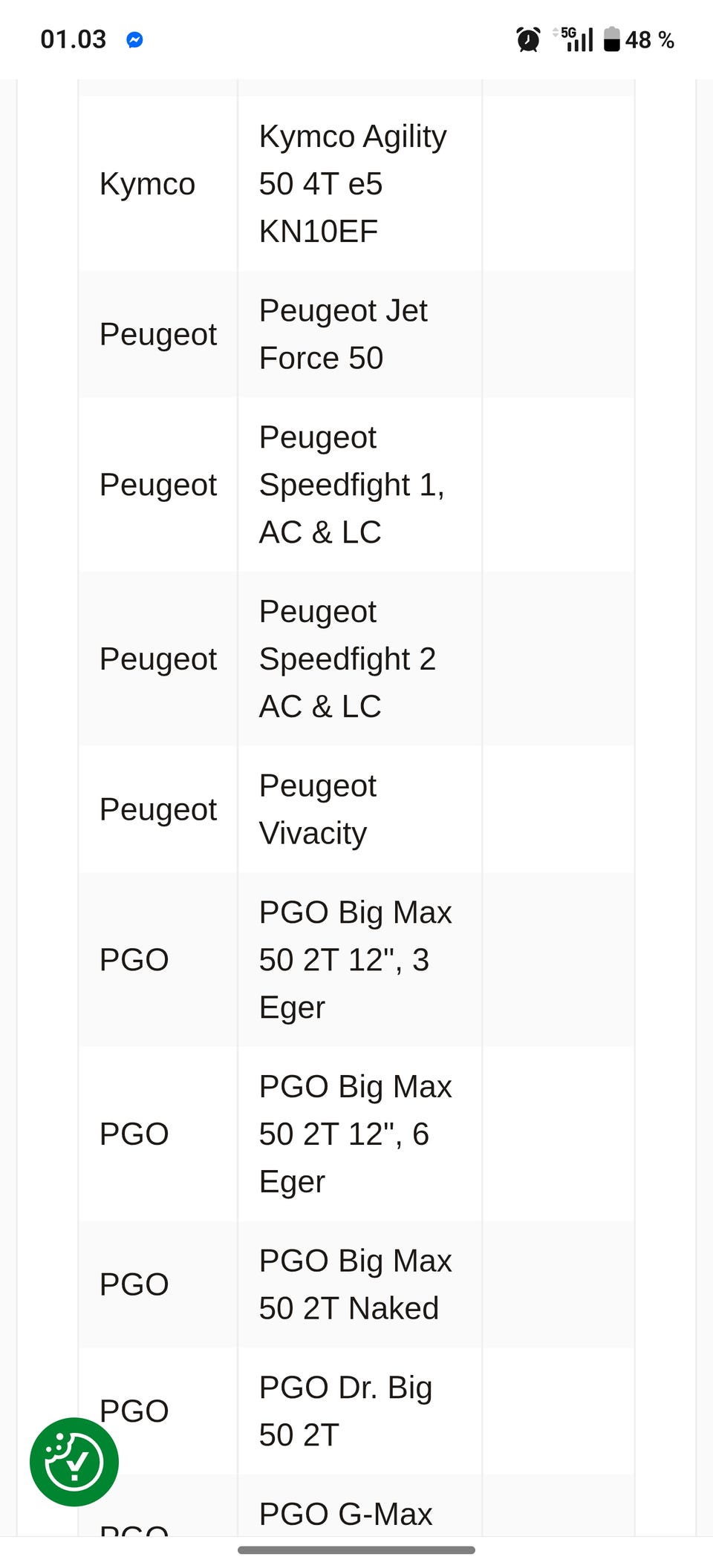The image size is (713, 1568).
Task: Tap Peugeot brand cell beside Jet Force 50
Action: click(159, 334)
